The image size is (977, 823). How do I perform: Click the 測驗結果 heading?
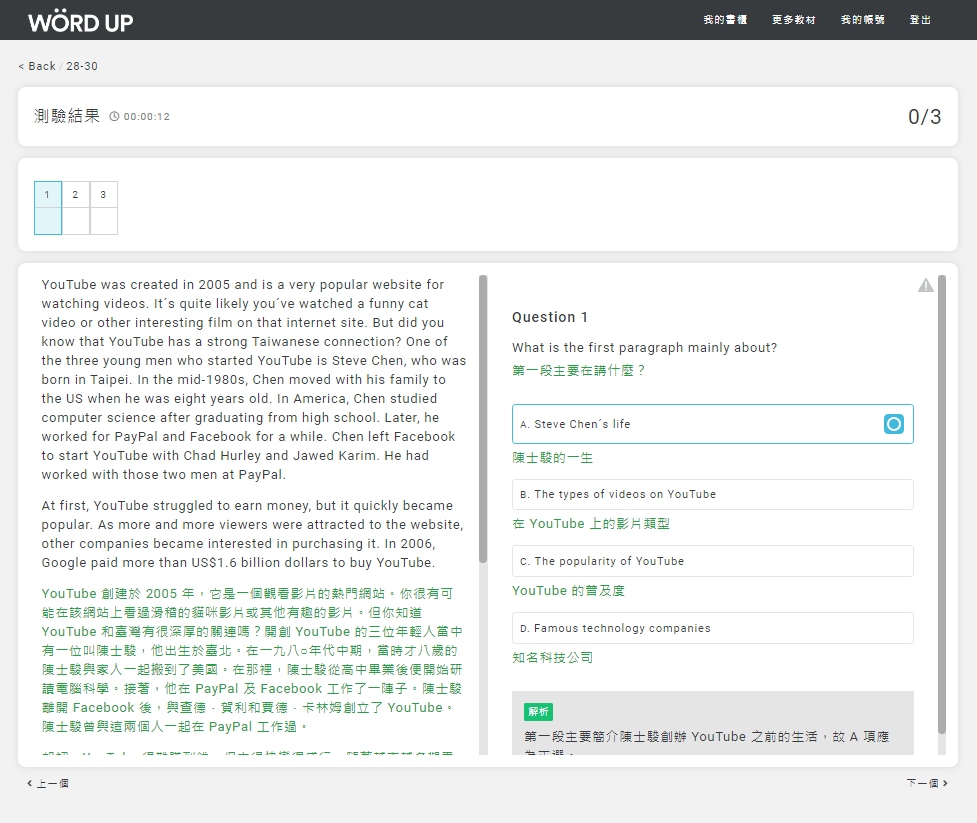(67, 116)
